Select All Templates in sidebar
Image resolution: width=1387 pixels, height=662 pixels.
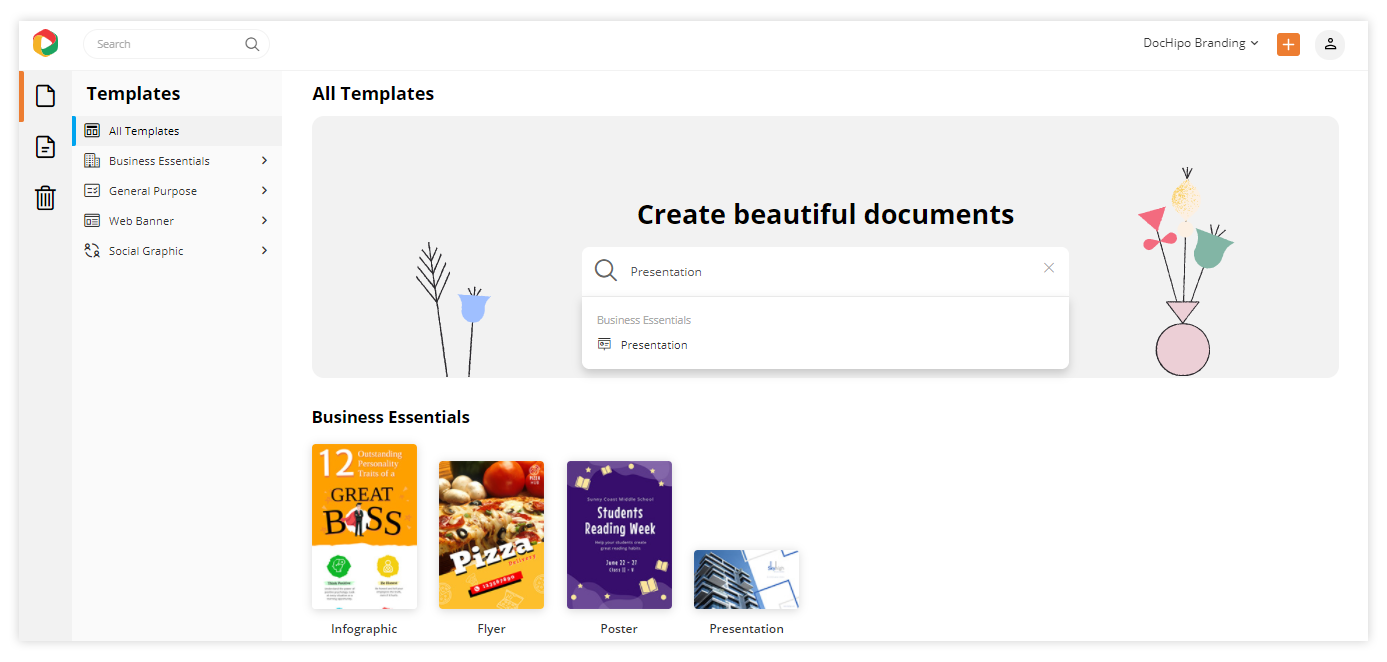[x=177, y=131]
